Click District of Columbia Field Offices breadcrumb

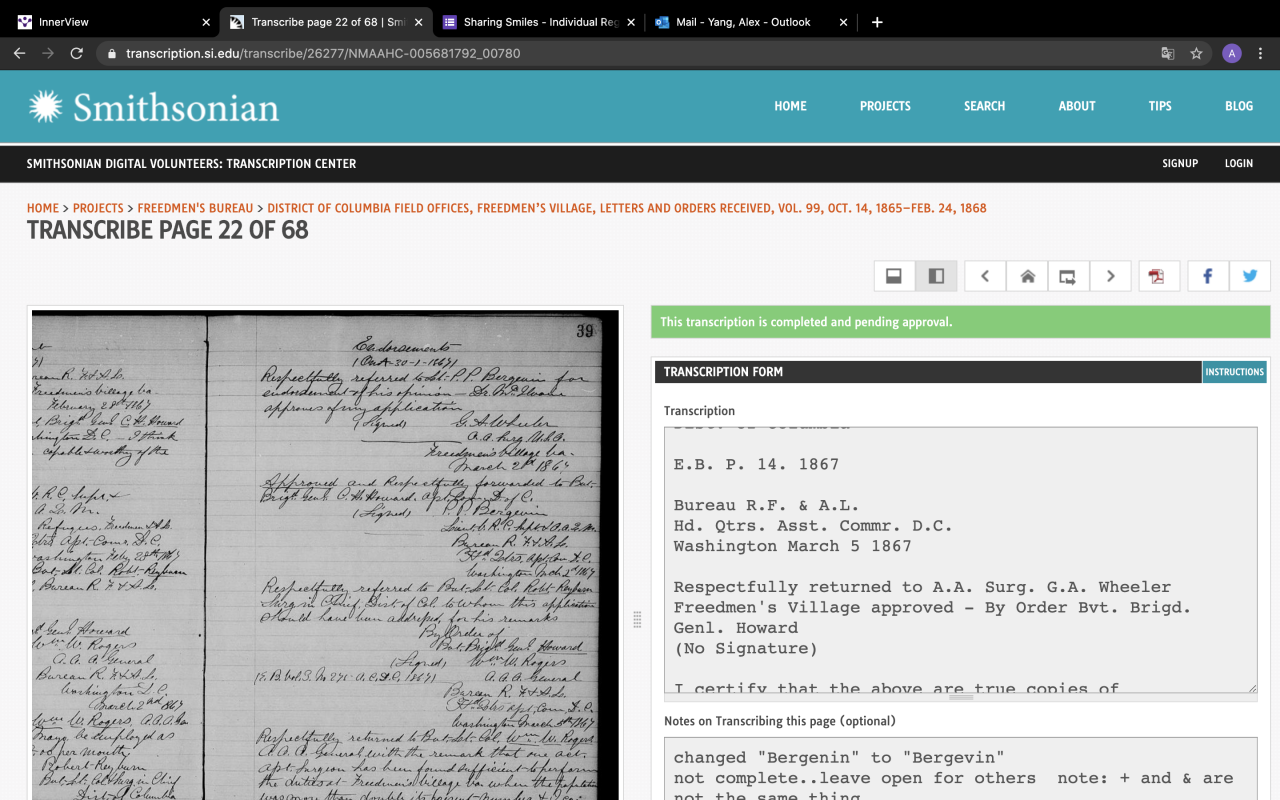pos(627,208)
